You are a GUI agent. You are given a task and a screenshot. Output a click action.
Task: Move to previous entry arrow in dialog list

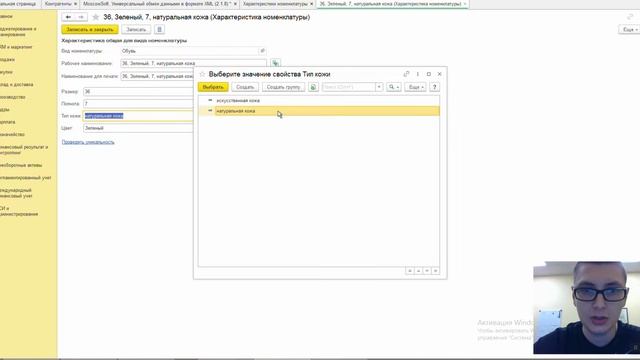(x=418, y=271)
